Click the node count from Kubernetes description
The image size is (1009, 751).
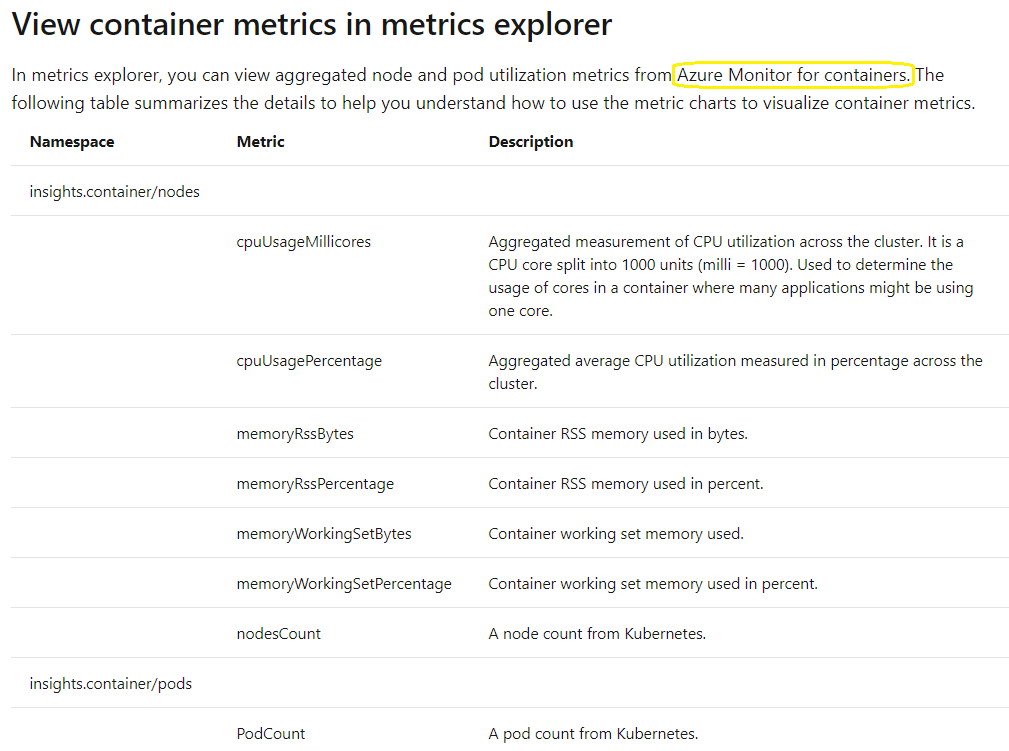coord(597,633)
